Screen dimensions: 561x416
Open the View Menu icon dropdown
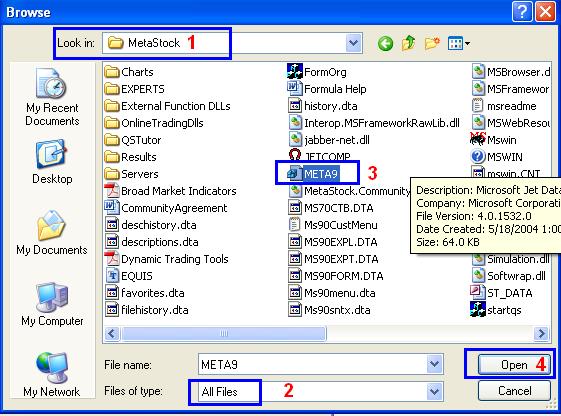pos(459,44)
